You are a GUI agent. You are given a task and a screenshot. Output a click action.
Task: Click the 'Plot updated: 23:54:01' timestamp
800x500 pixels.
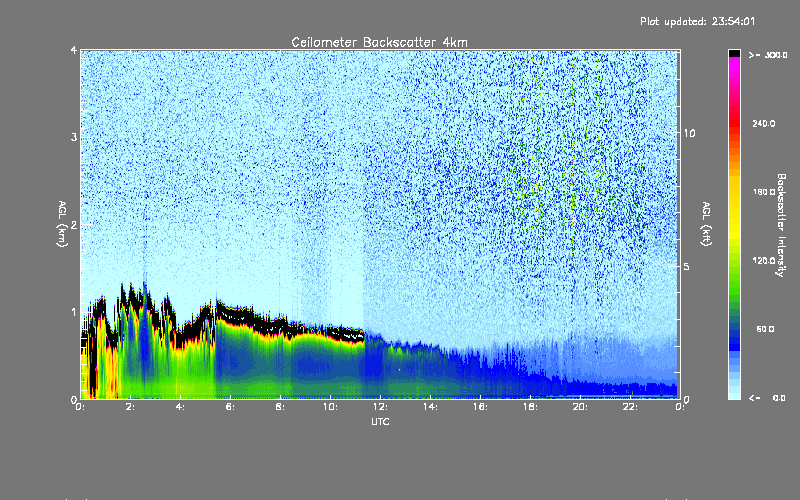697,21
